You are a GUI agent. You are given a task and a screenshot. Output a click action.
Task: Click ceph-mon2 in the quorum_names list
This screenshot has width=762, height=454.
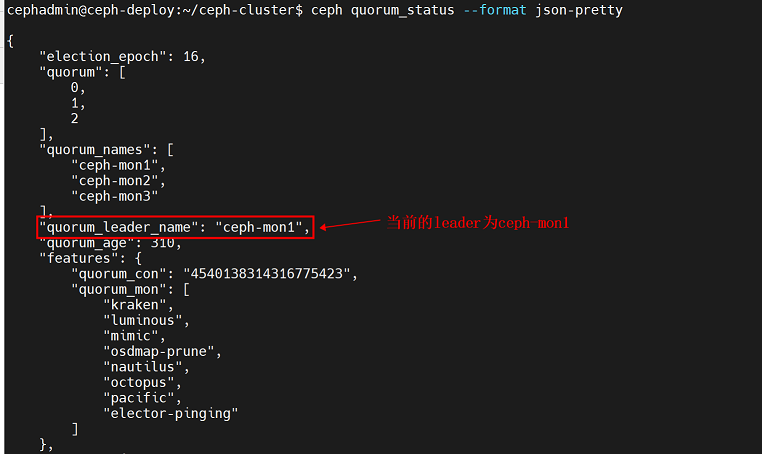coord(117,181)
